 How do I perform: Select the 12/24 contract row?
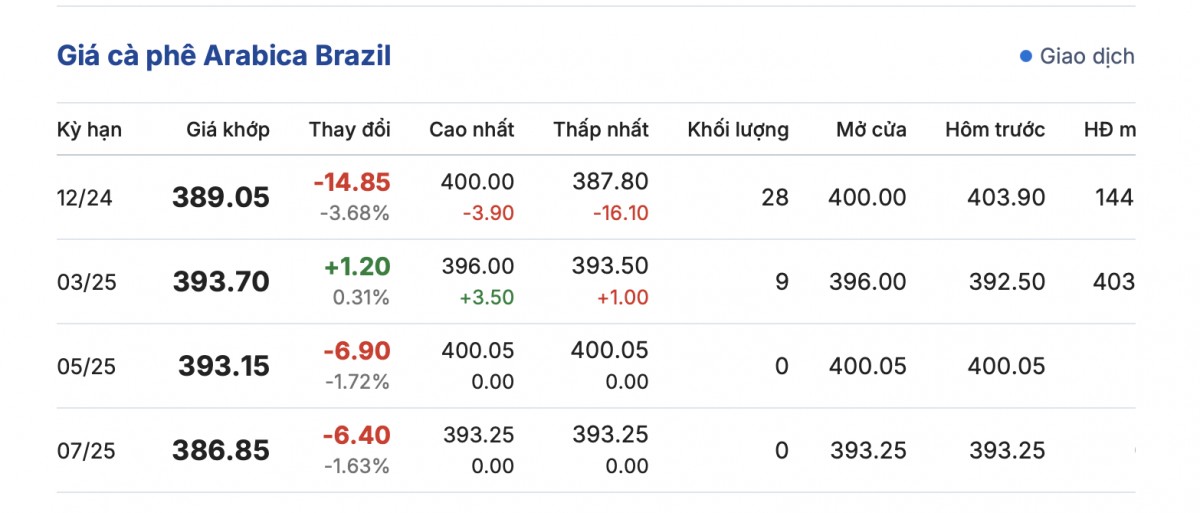[x=85, y=198]
